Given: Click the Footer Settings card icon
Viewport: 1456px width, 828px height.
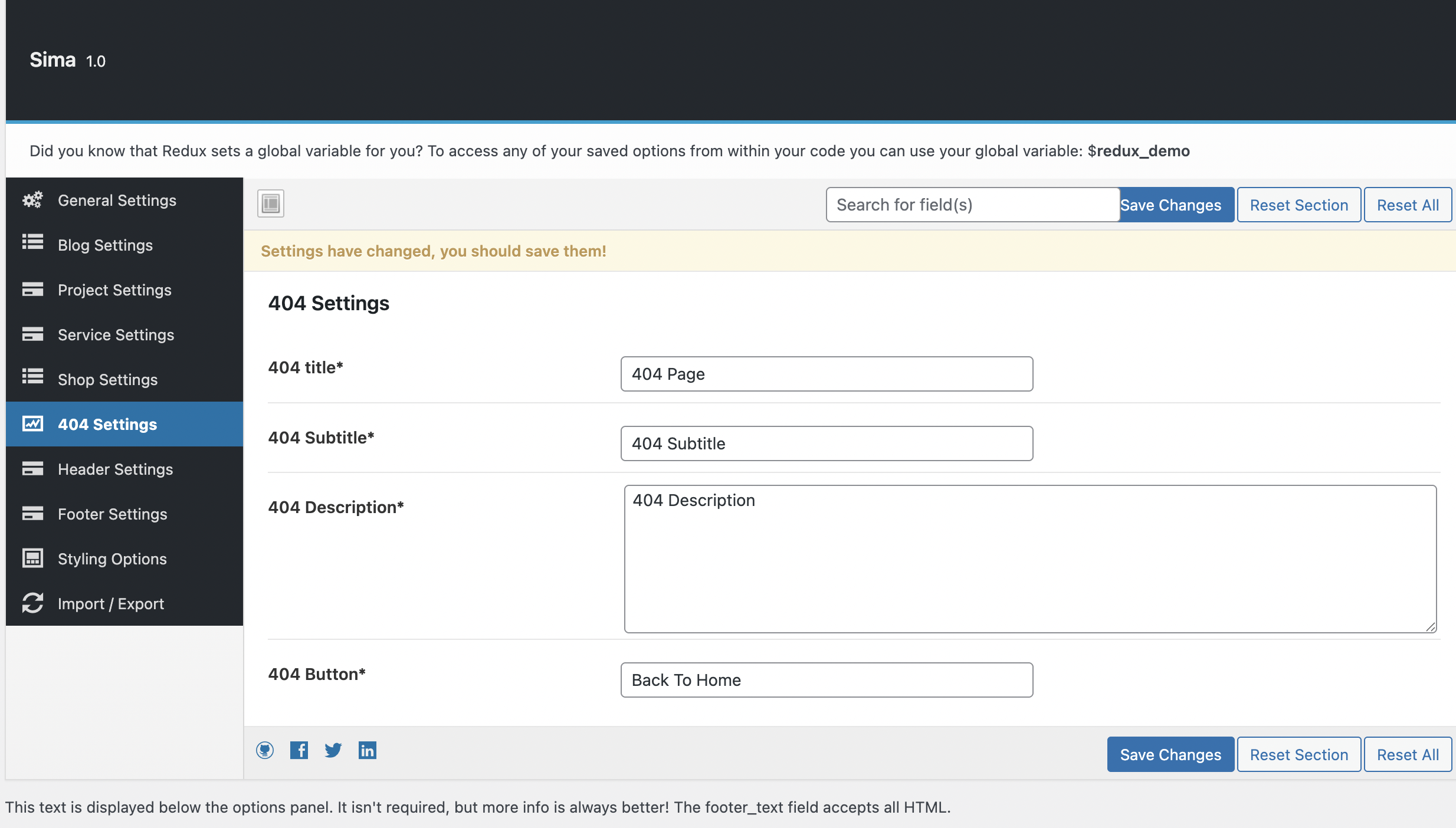Looking at the screenshot, I should (x=32, y=513).
